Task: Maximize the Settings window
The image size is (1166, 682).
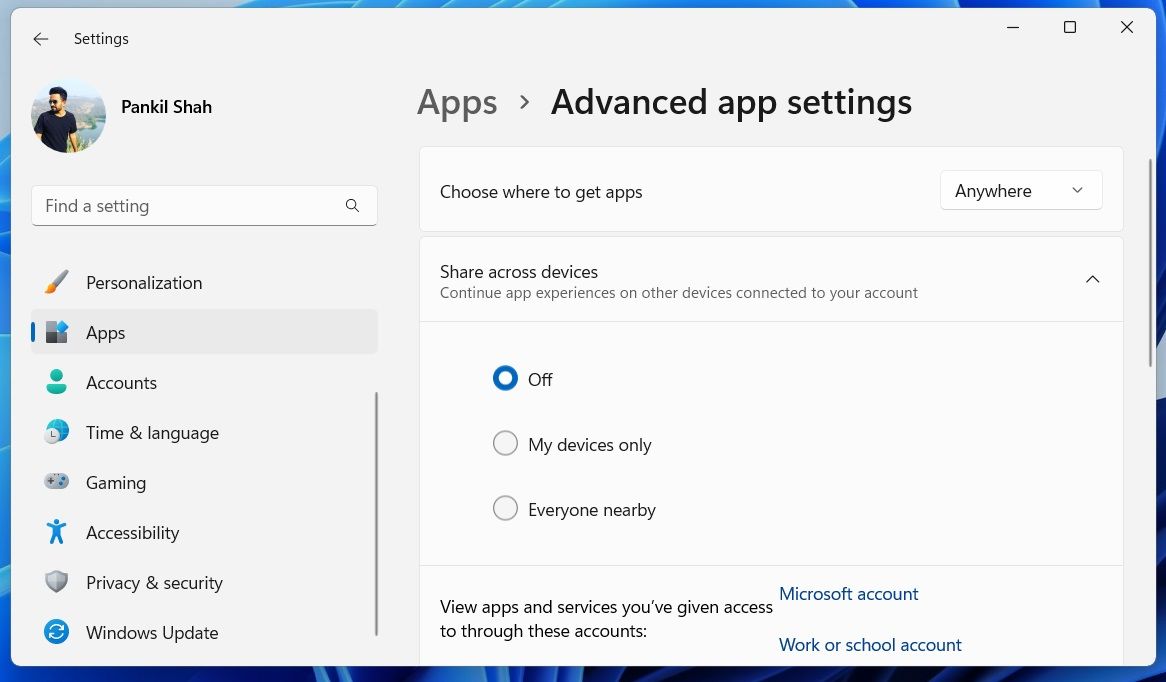Action: [1070, 28]
